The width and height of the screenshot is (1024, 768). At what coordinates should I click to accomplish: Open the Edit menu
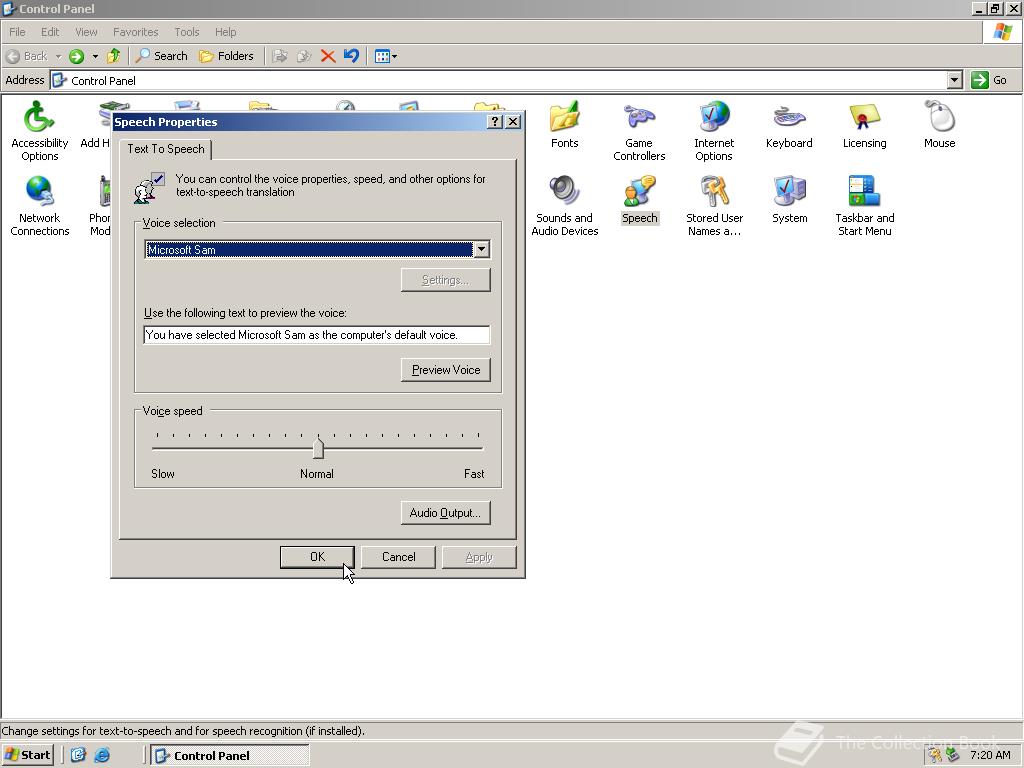(x=50, y=32)
